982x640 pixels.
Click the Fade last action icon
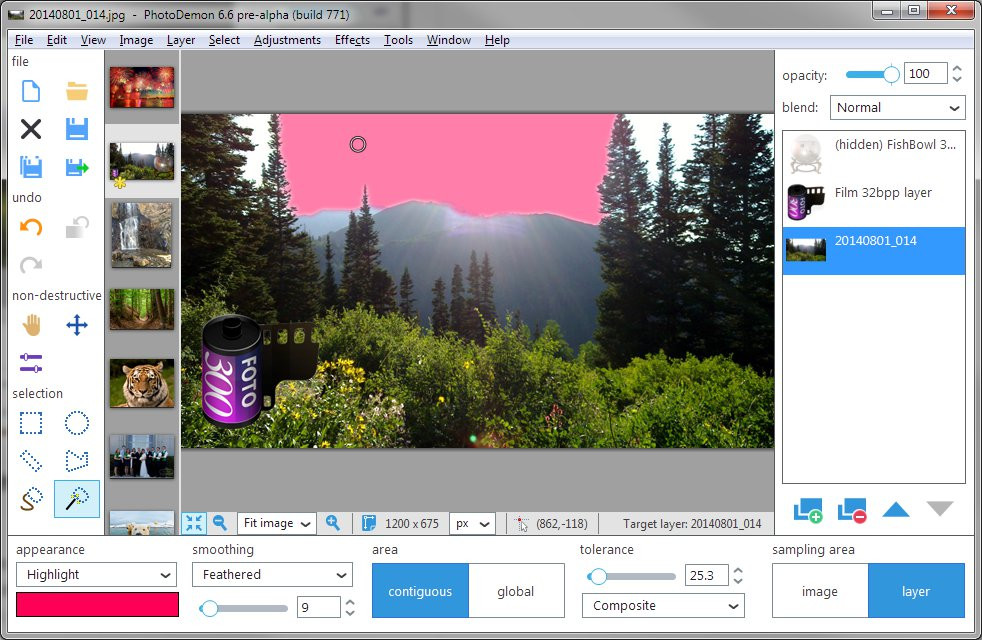pos(77,227)
